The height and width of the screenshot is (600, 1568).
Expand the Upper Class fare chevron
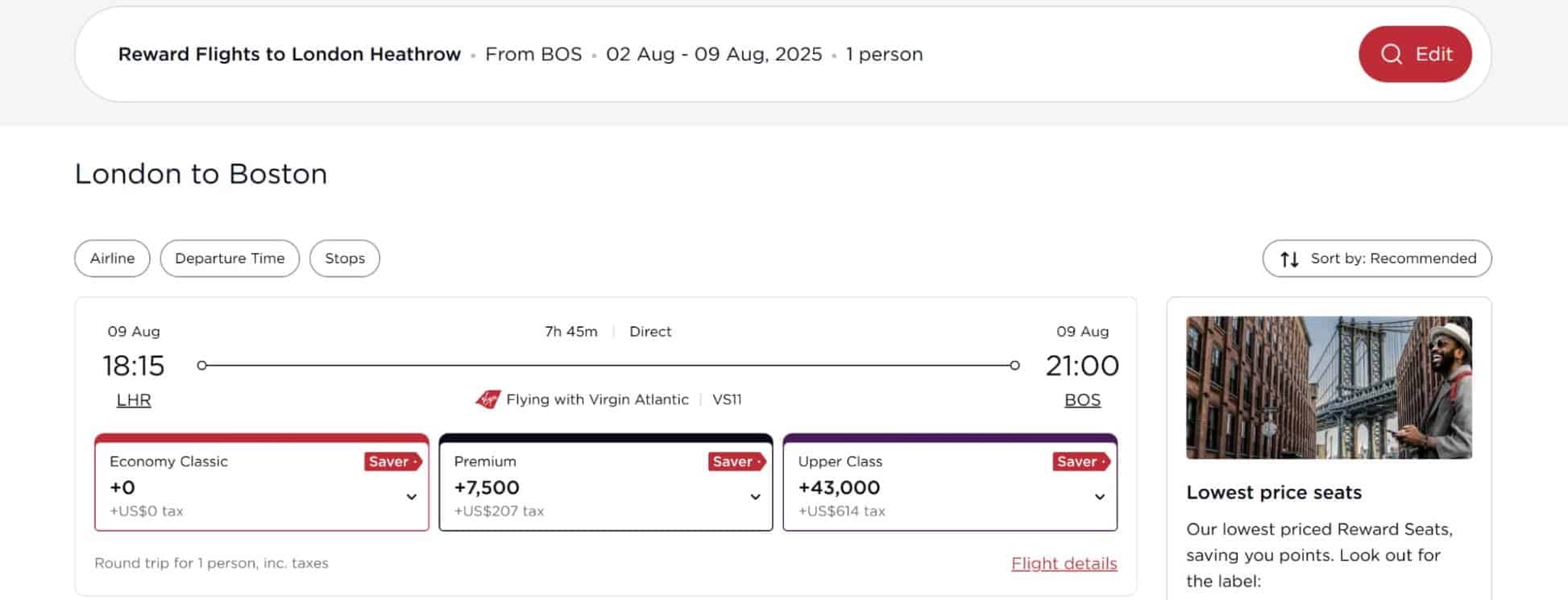tap(1100, 498)
